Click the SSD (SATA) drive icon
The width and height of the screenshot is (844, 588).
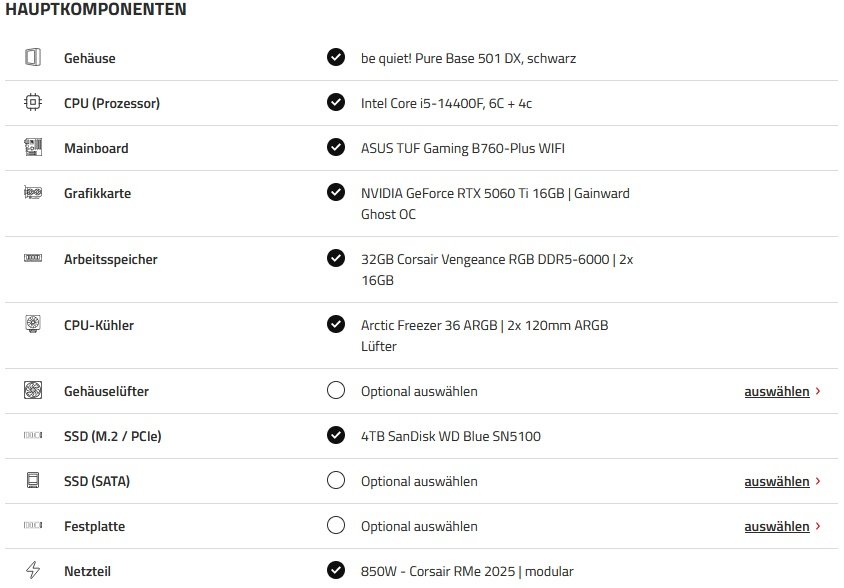pyautogui.click(x=33, y=480)
